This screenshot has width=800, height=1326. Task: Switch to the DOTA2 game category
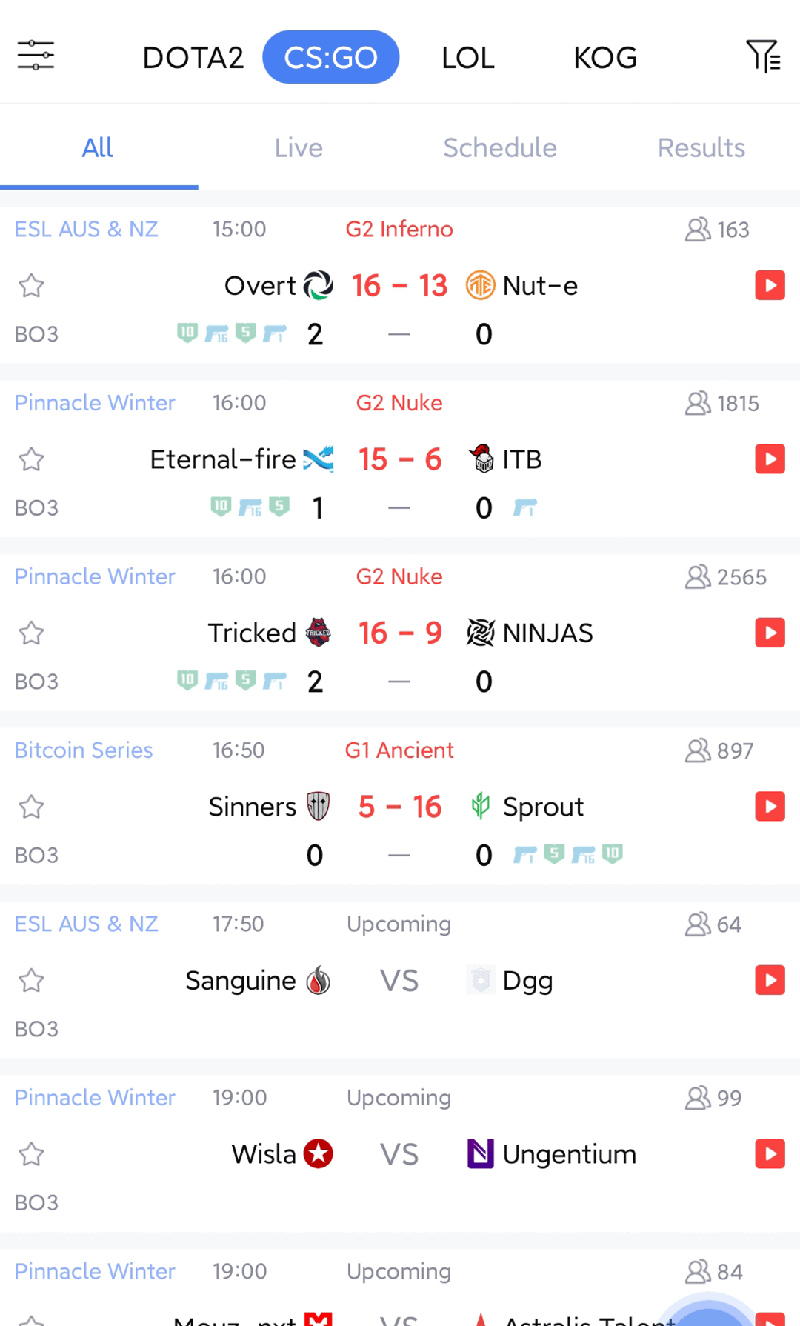(193, 57)
